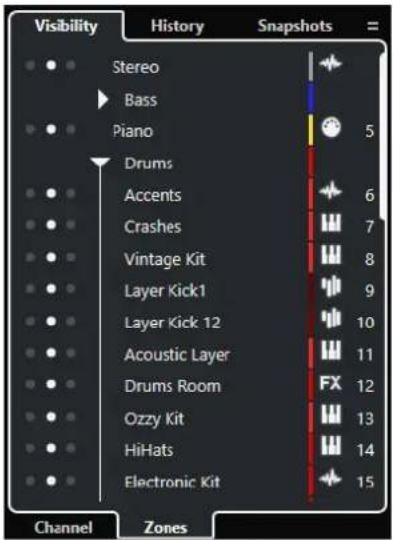Toggle visibility dot for Layer Kick1

coord(51,289)
